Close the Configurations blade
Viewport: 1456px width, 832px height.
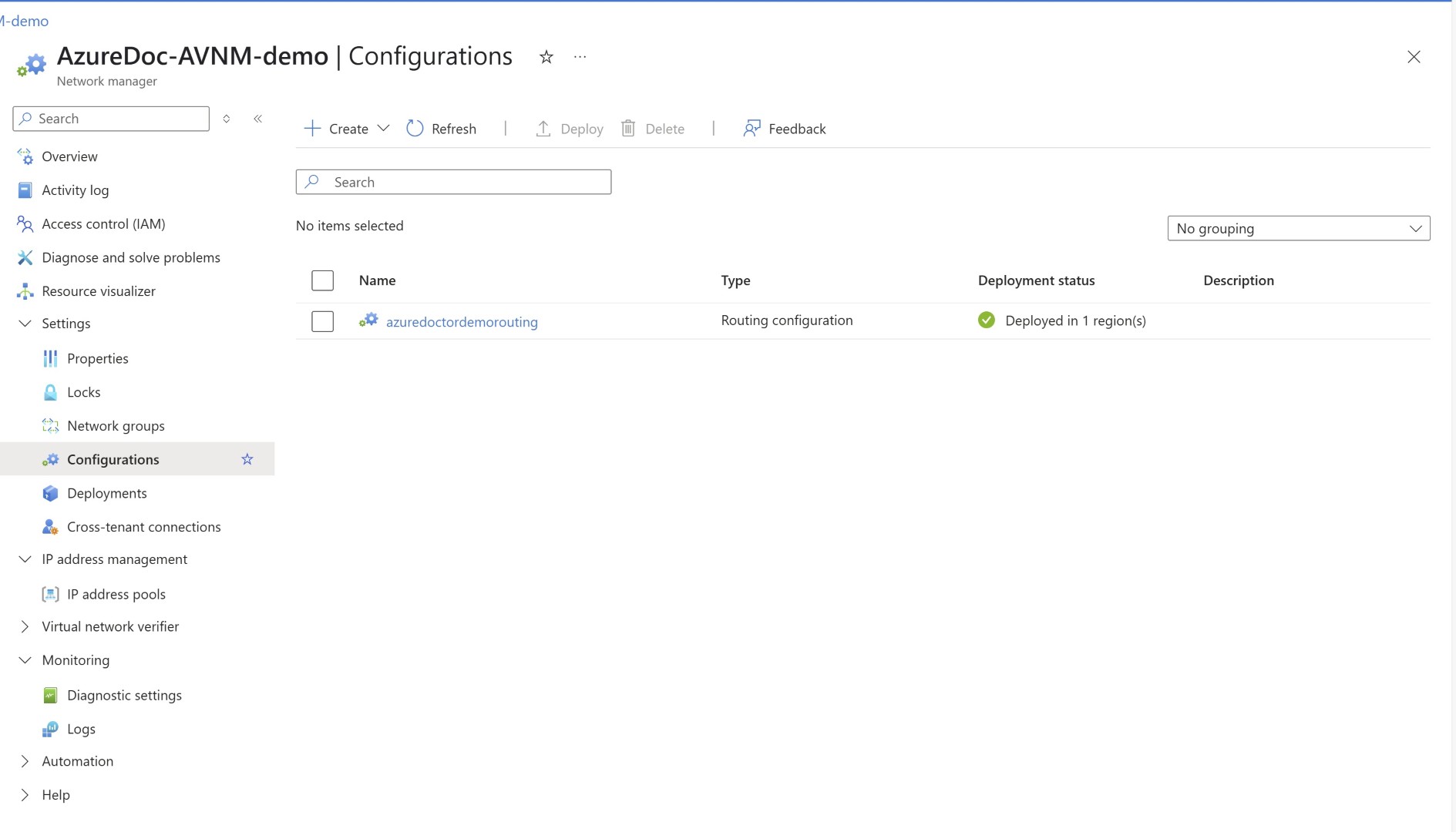click(x=1414, y=57)
